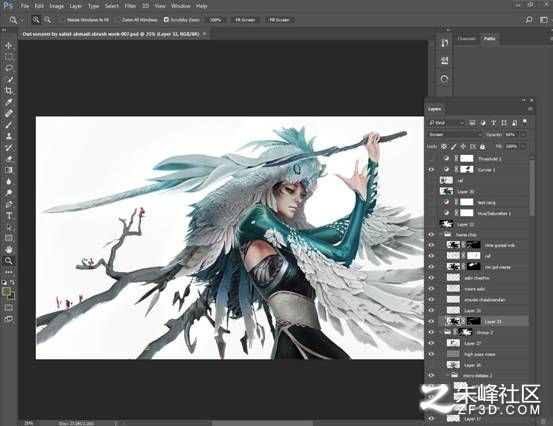This screenshot has height=426, width=553.
Task: Lock transparent pixels icon in Layers
Action: tap(444, 146)
